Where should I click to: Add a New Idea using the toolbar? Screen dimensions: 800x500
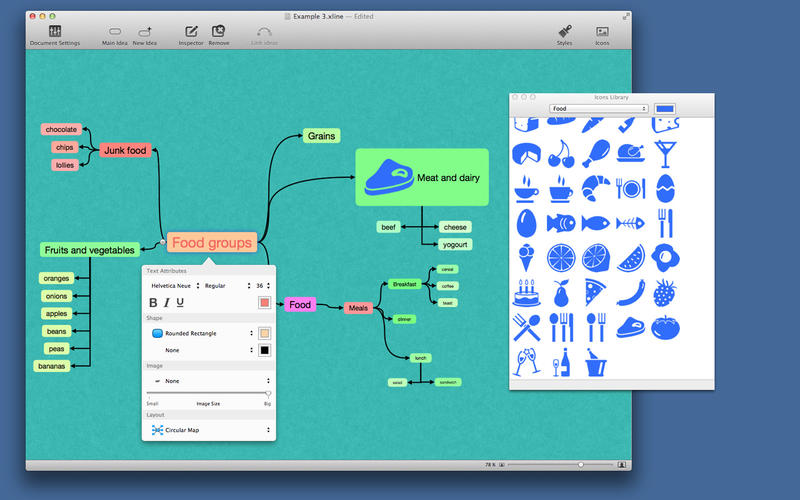pyautogui.click(x=145, y=32)
